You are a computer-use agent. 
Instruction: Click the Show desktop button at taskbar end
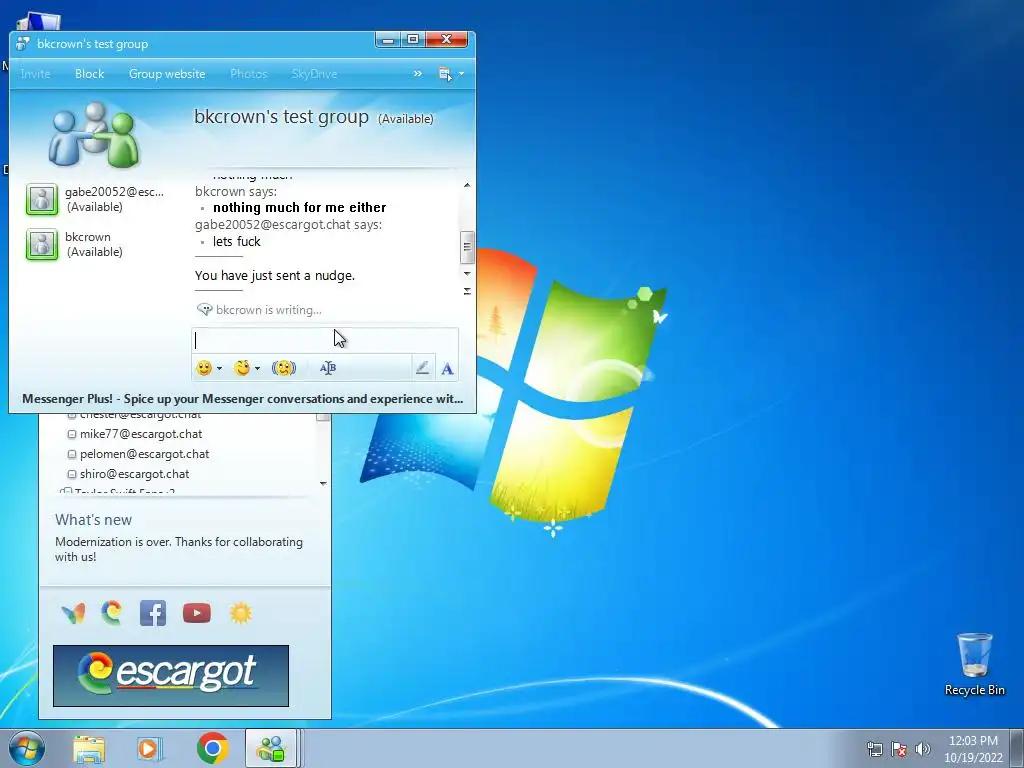[1017, 748]
